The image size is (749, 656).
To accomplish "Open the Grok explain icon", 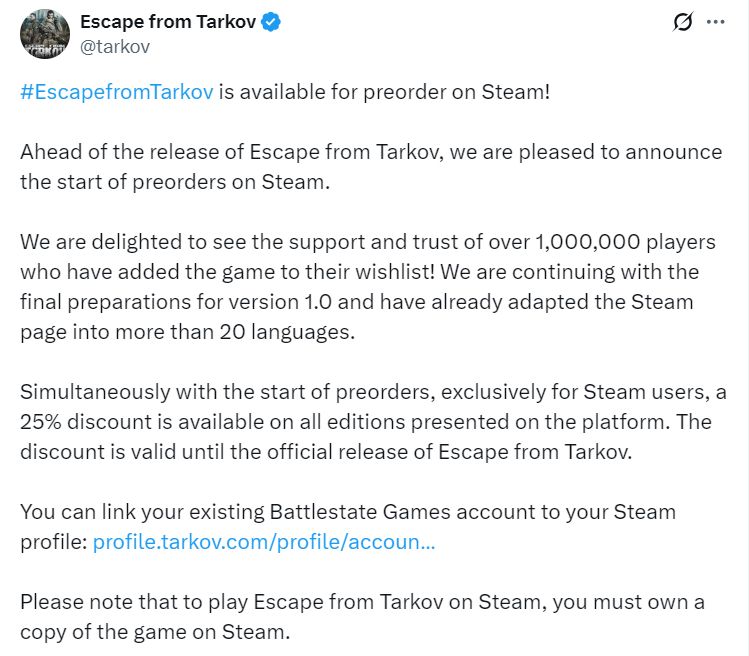I will pyautogui.click(x=683, y=22).
